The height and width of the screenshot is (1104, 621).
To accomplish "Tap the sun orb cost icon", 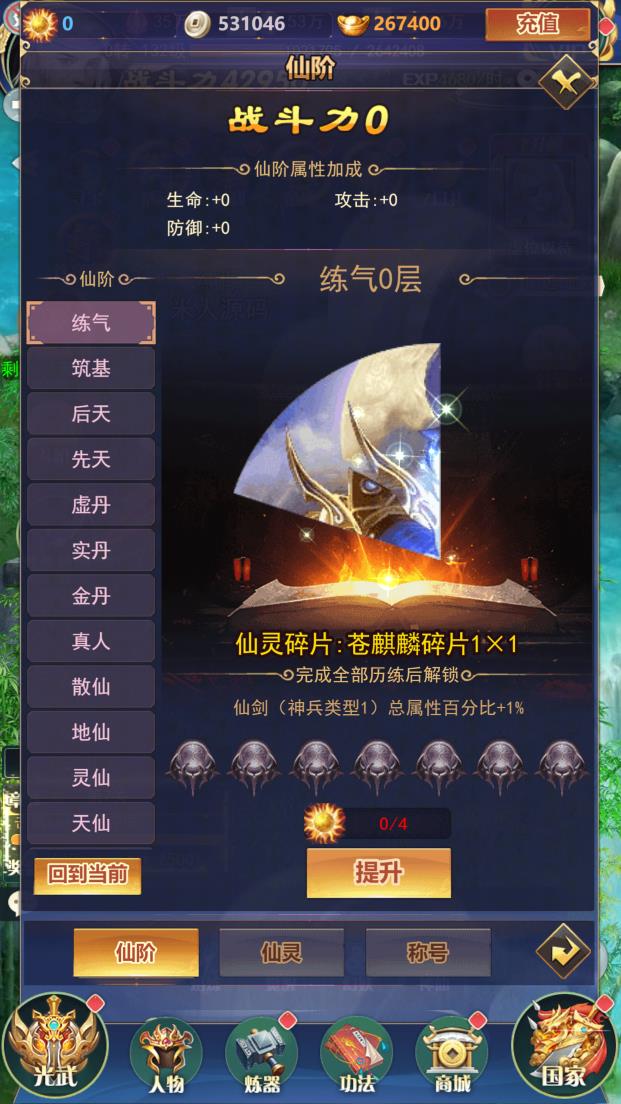I will 325,823.
